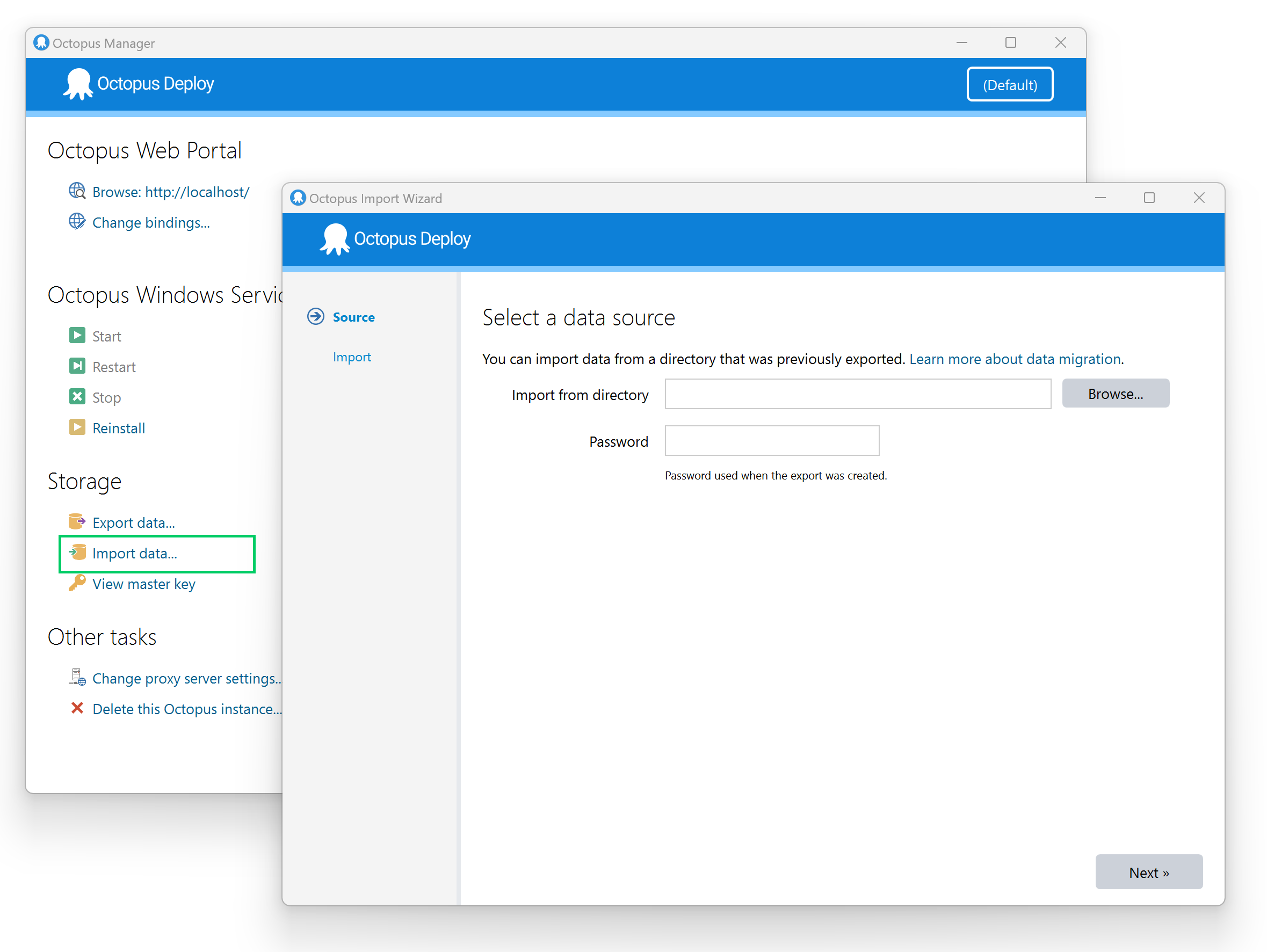Image resolution: width=1267 pixels, height=952 pixels.
Task: Click the Source step arrow icon
Action: point(316,317)
